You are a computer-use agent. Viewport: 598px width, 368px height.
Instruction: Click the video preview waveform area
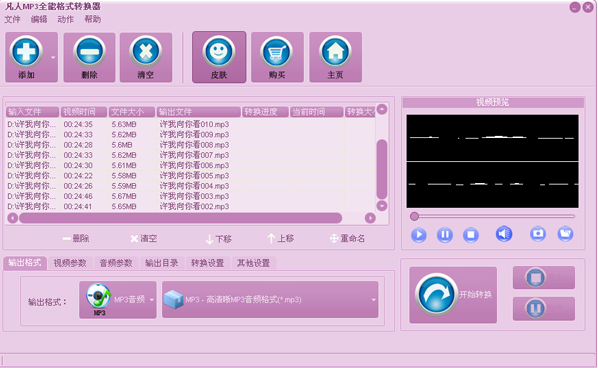click(492, 161)
